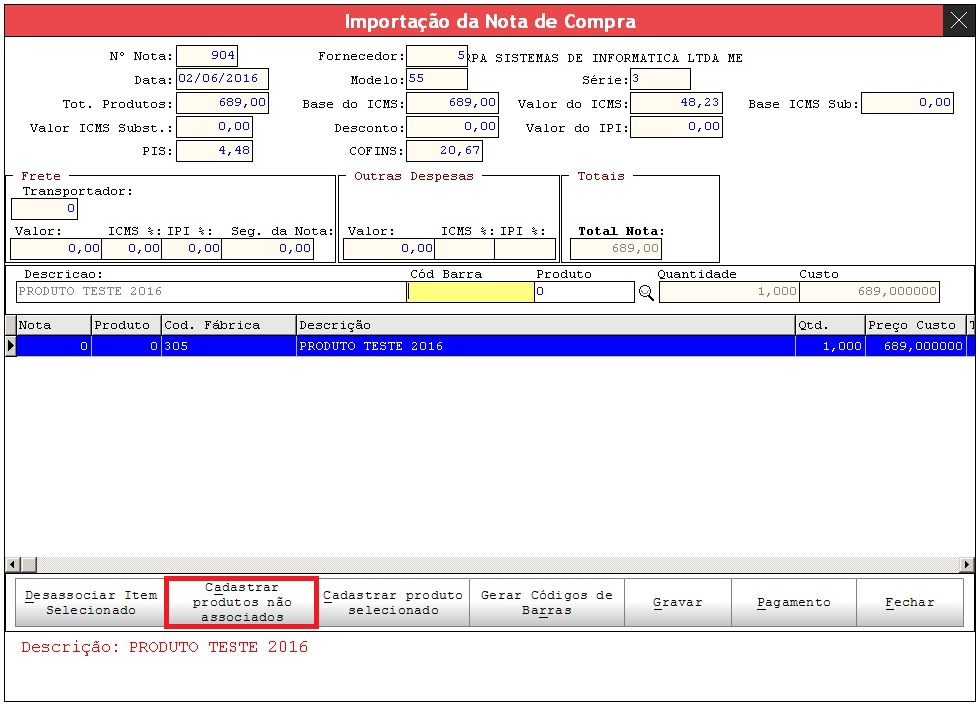
Task: Select the PRODUTO TESTE 2016 description cell in grid
Action: [x=546, y=346]
